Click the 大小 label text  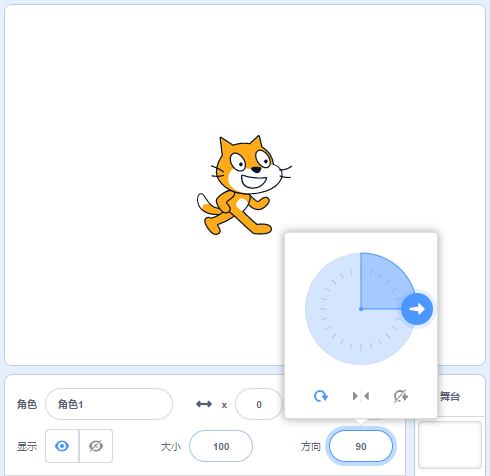pos(171,446)
